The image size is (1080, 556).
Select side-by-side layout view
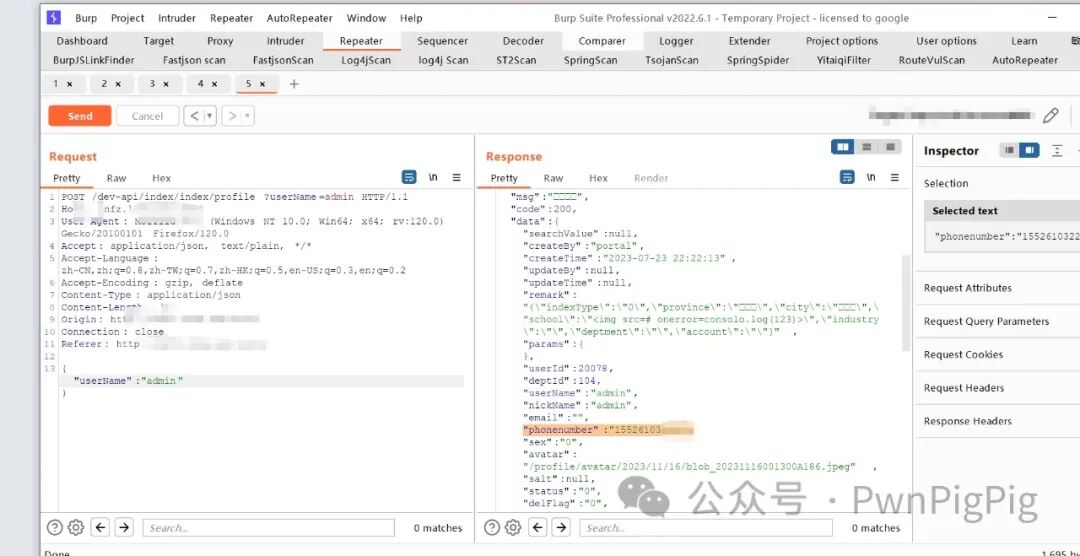pyautogui.click(x=843, y=147)
